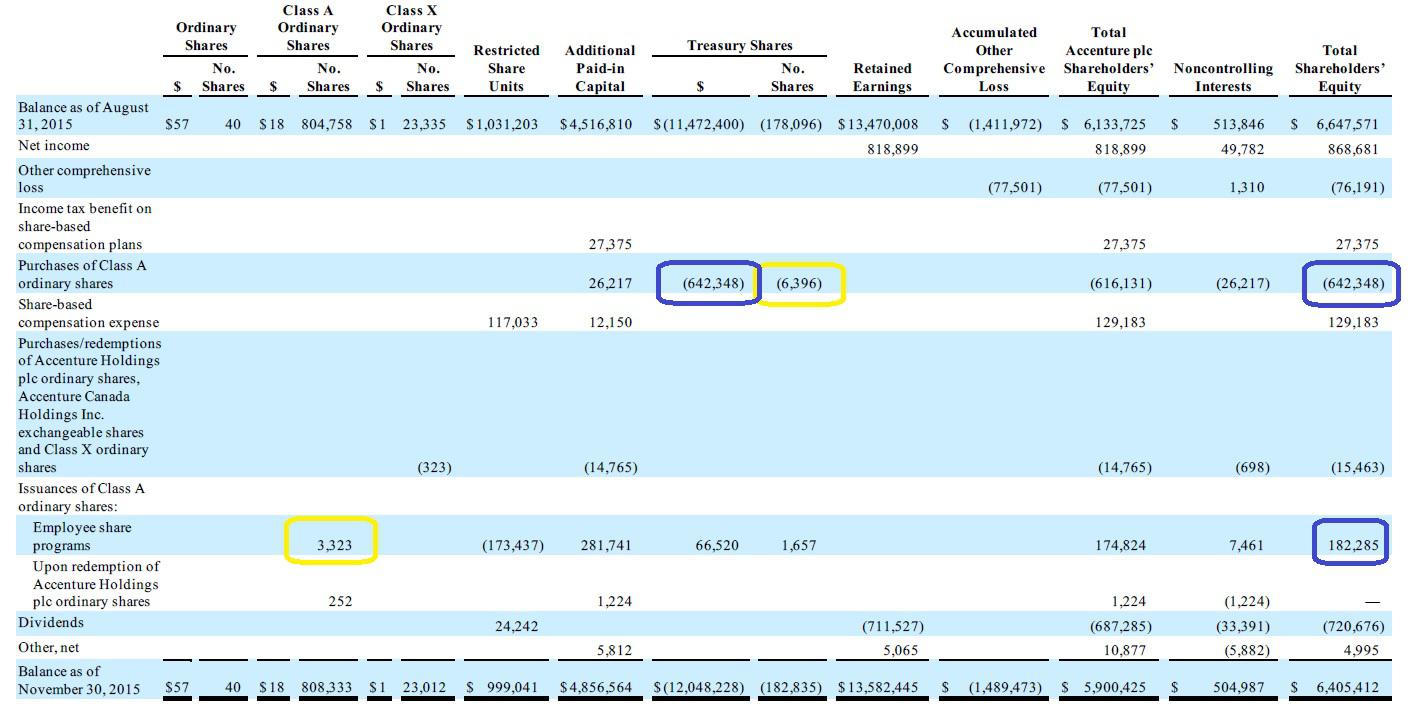Select the value 182,285 in total equity
This screenshot has width=1411, height=706.
pos(1354,545)
